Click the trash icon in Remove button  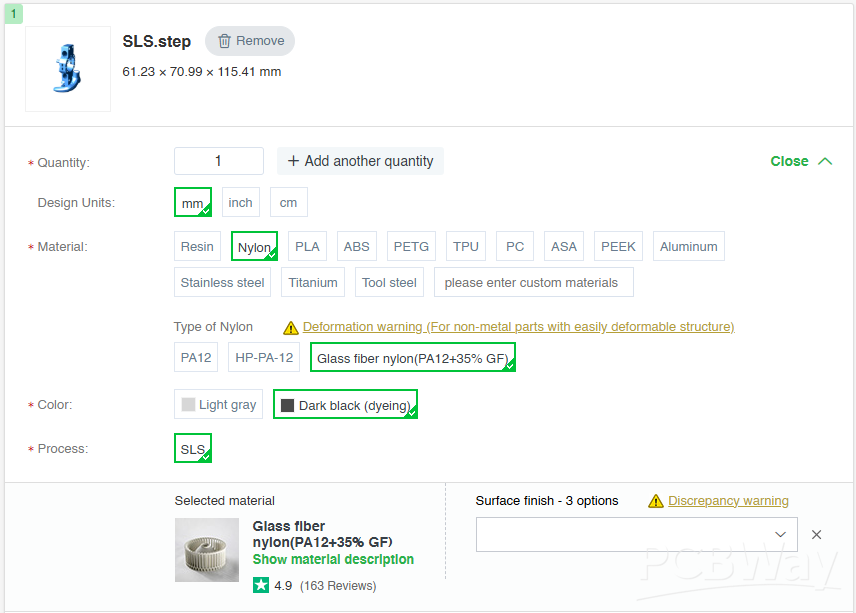point(225,41)
